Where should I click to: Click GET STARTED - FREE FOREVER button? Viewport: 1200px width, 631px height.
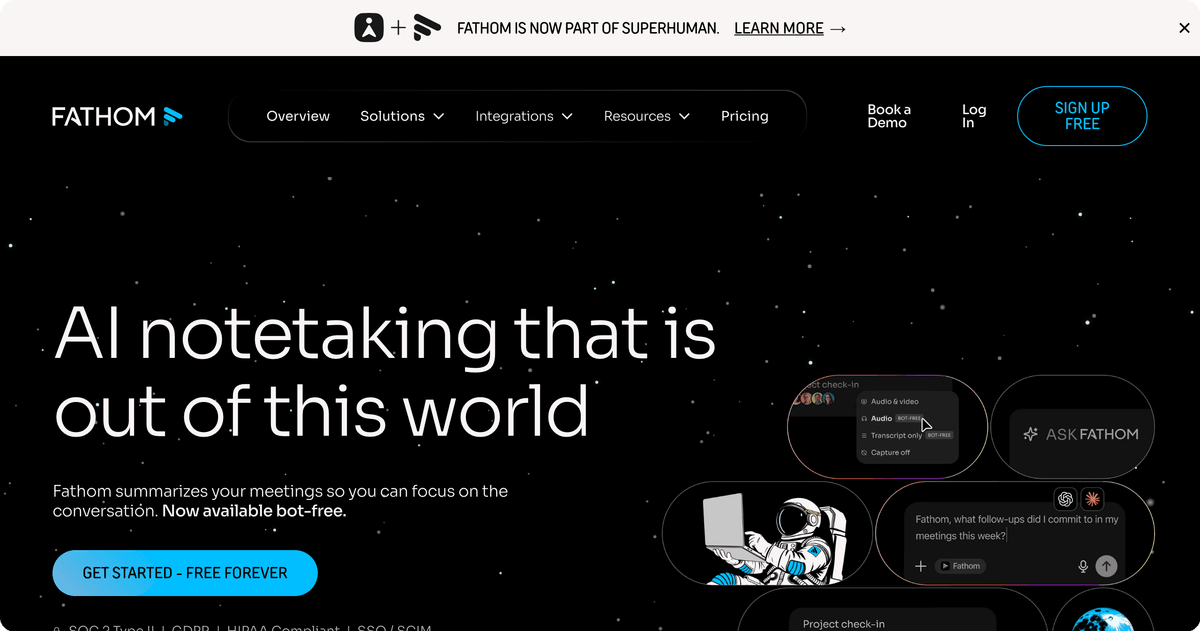185,573
